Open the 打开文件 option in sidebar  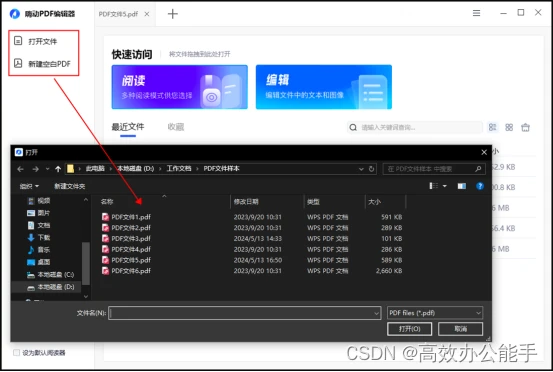click(36, 41)
